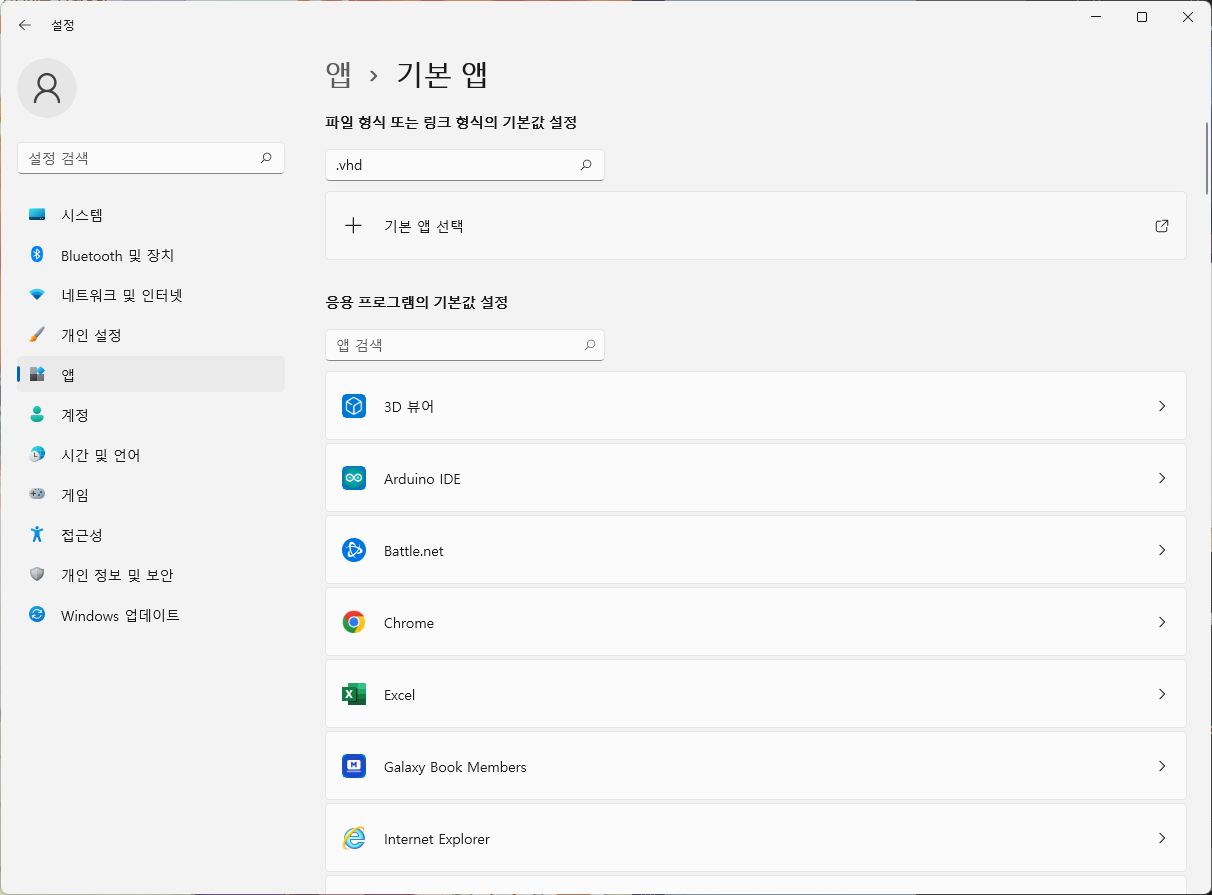Click the network Wi-Fi icon in sidebar
Screen dimensions: 1212x895
tap(37, 295)
